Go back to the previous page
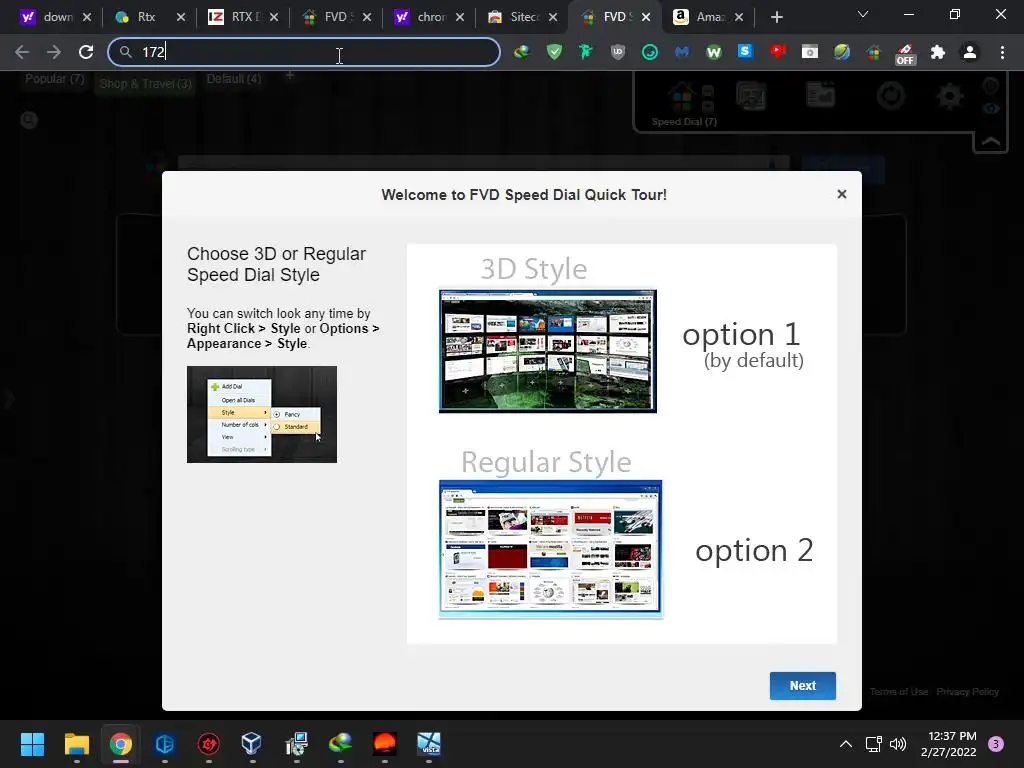Image resolution: width=1024 pixels, height=768 pixels. pyautogui.click(x=22, y=52)
